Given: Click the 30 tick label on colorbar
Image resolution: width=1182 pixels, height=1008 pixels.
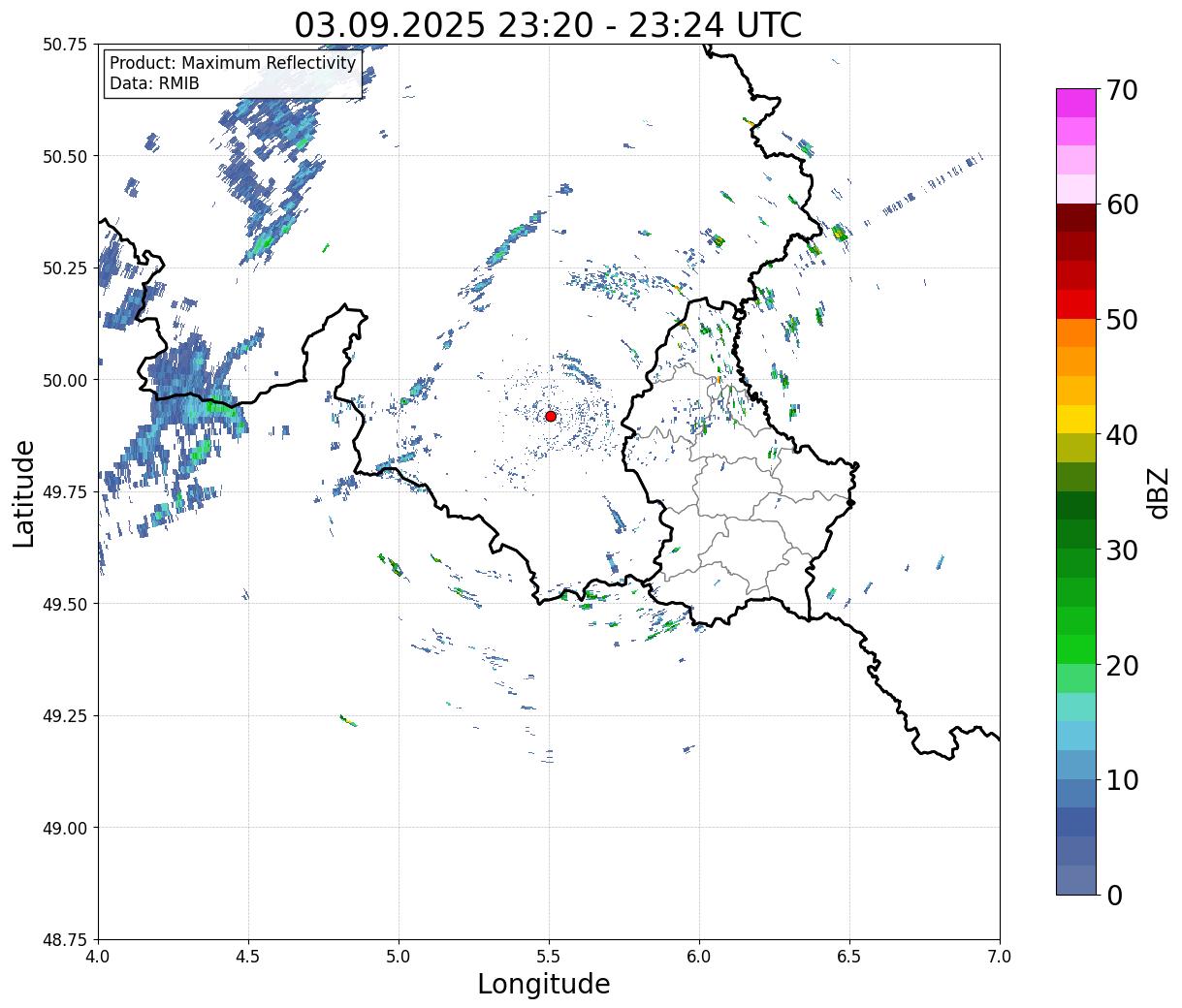Looking at the screenshot, I should click(1122, 550).
